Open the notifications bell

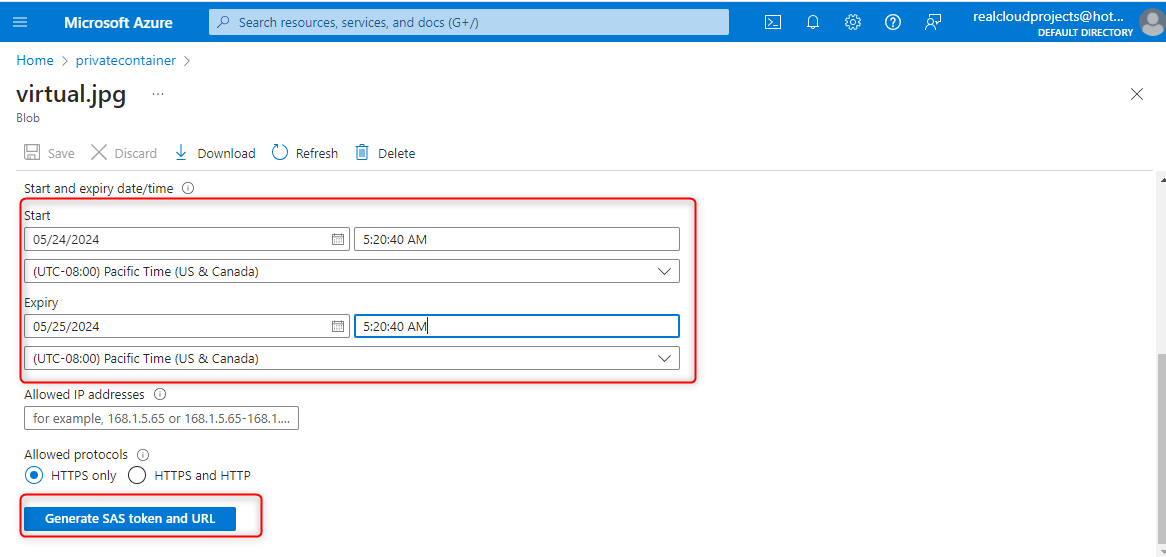pyautogui.click(x=813, y=22)
